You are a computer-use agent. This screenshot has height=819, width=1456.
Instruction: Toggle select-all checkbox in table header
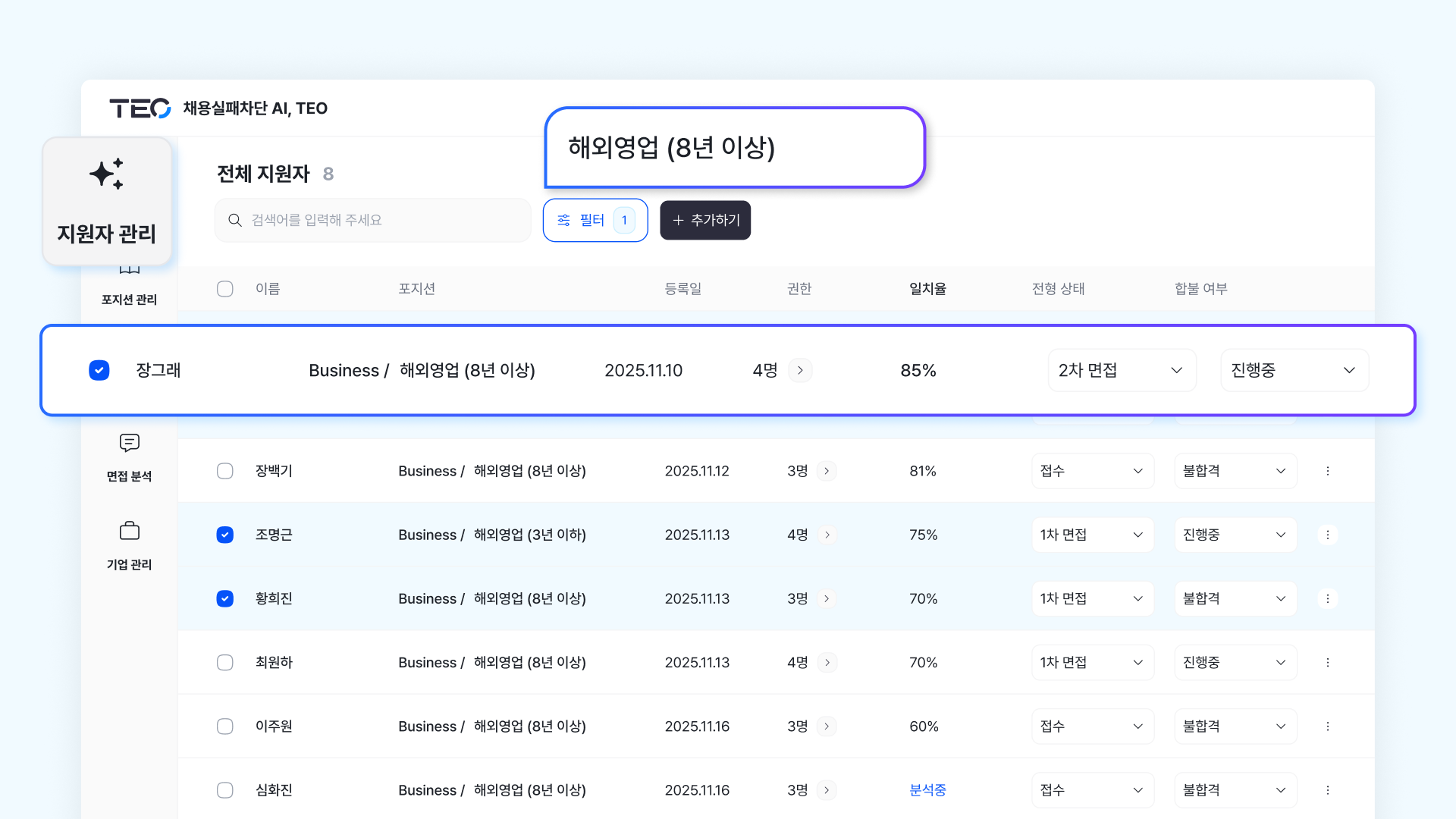tap(225, 289)
